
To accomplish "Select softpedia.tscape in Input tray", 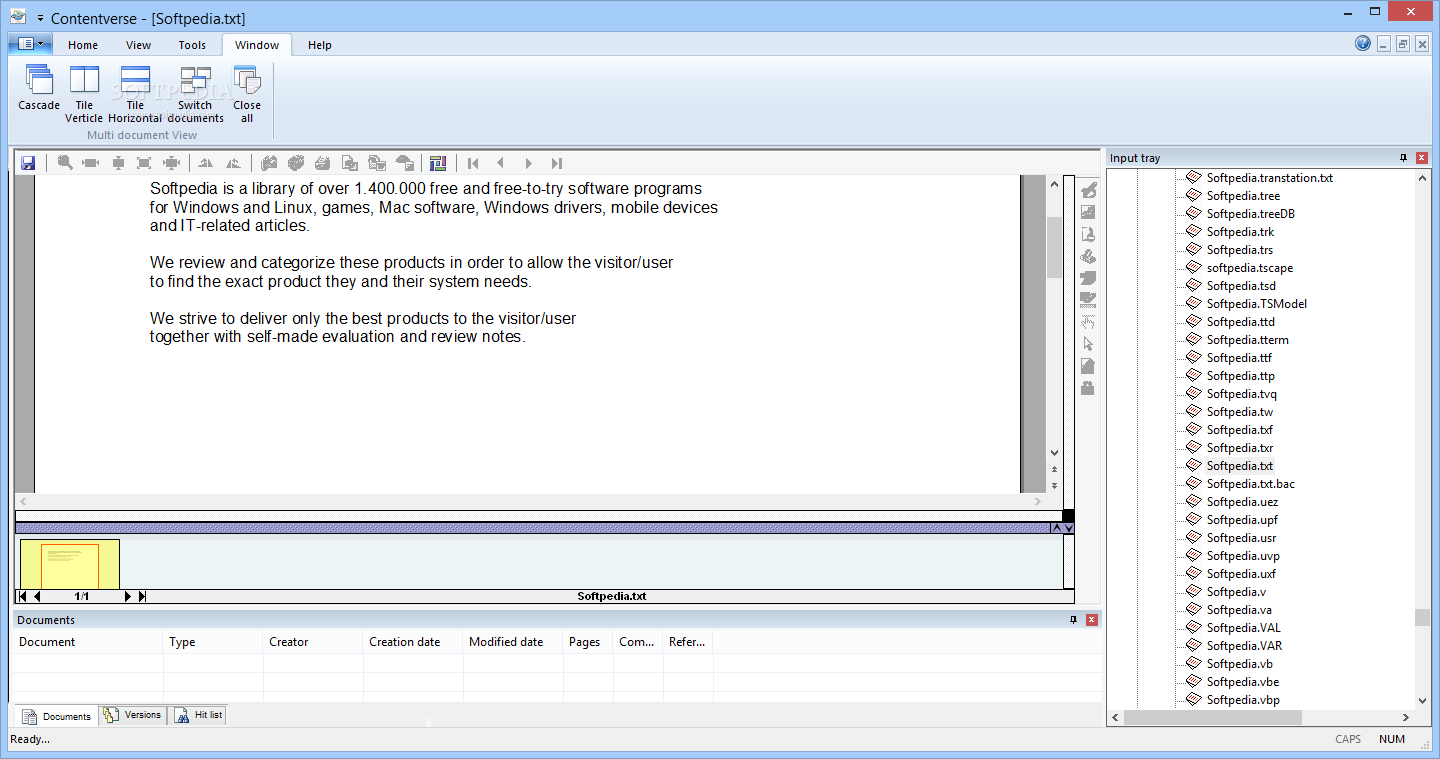I will 1249,268.
